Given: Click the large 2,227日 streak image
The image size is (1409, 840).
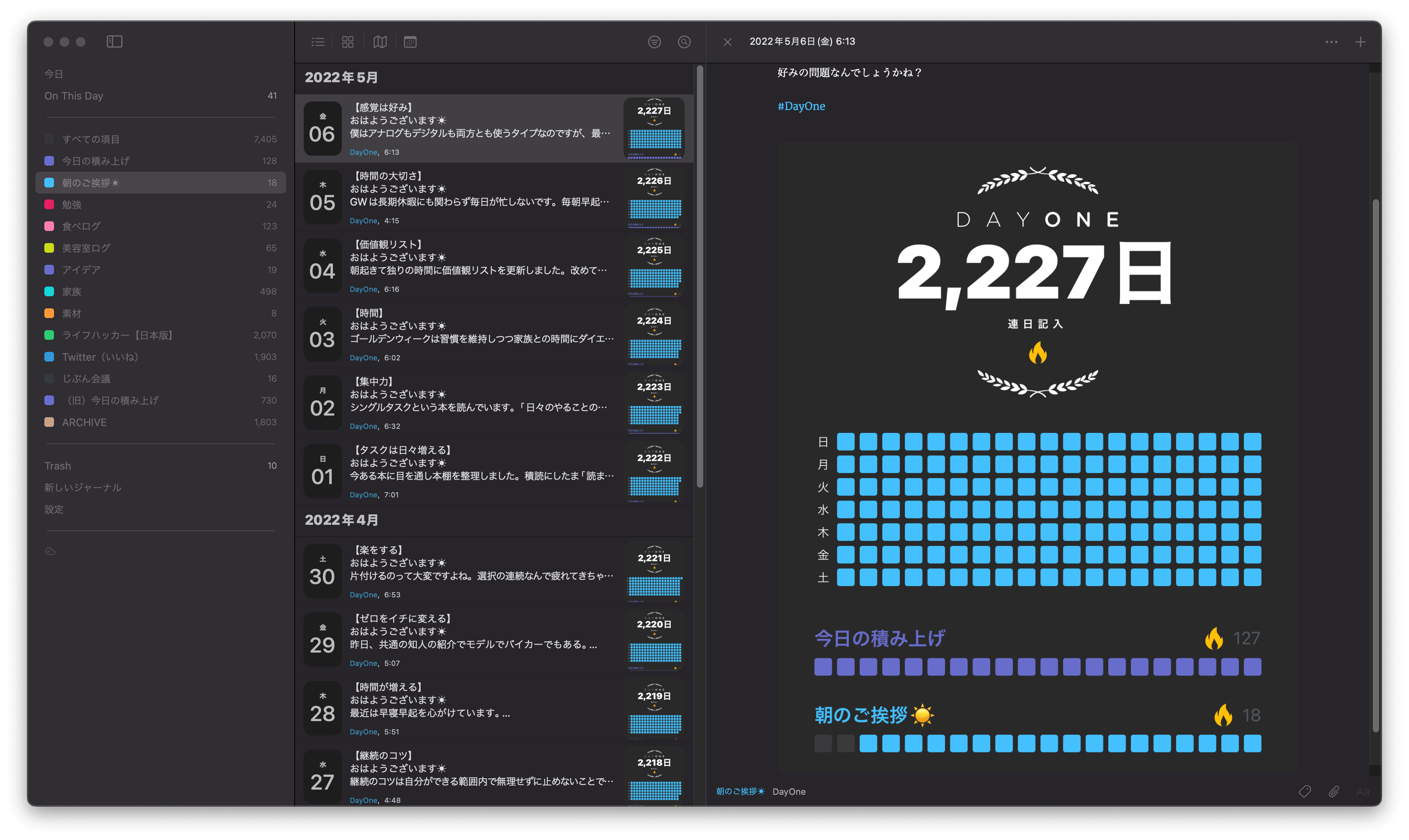Looking at the screenshot, I should click(1037, 457).
